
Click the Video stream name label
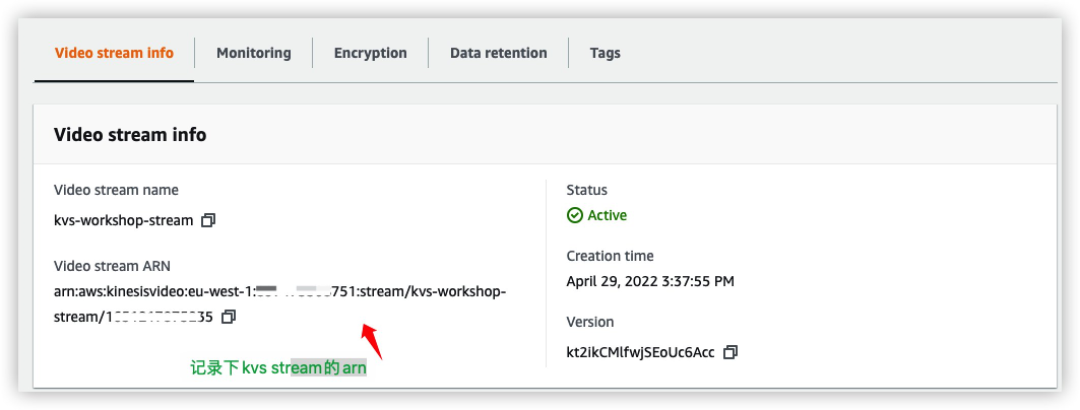(x=116, y=190)
